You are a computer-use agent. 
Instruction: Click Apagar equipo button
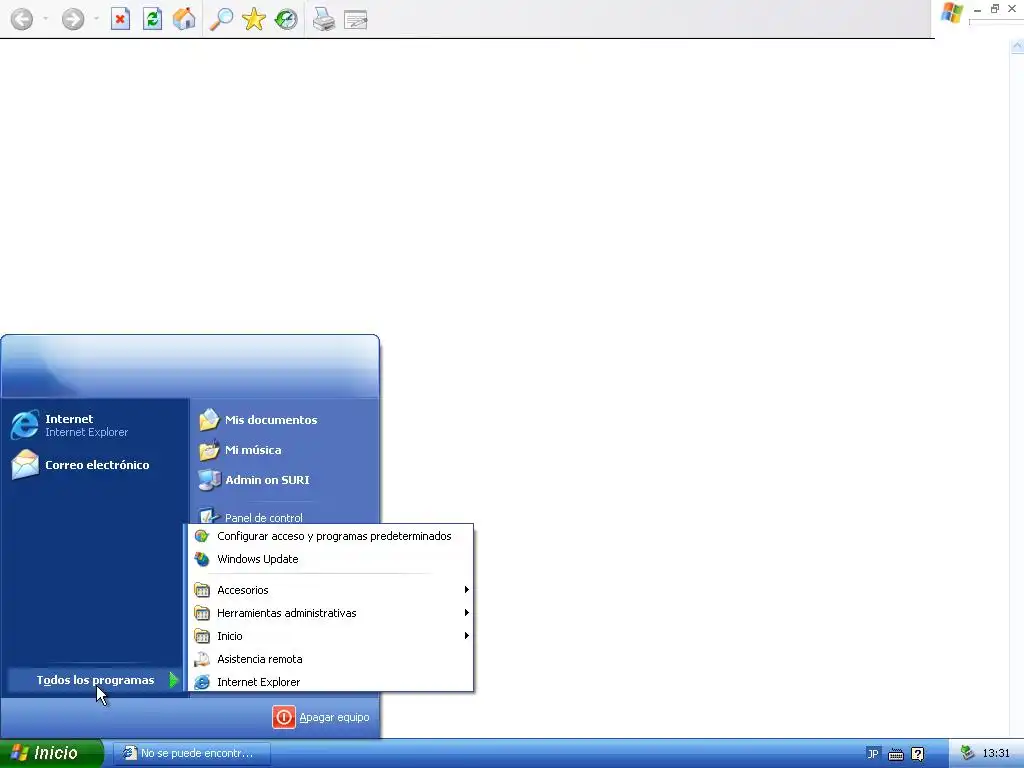(321, 717)
